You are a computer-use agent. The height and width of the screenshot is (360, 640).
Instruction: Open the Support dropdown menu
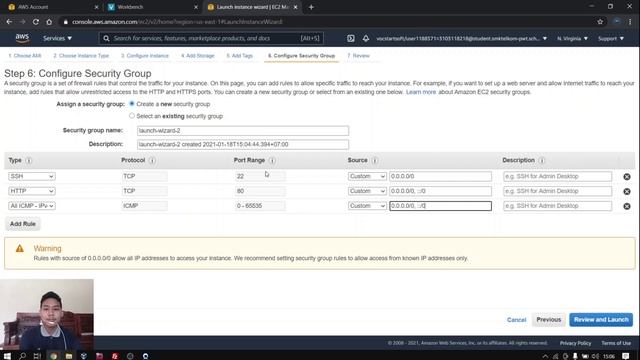[x=611, y=38]
